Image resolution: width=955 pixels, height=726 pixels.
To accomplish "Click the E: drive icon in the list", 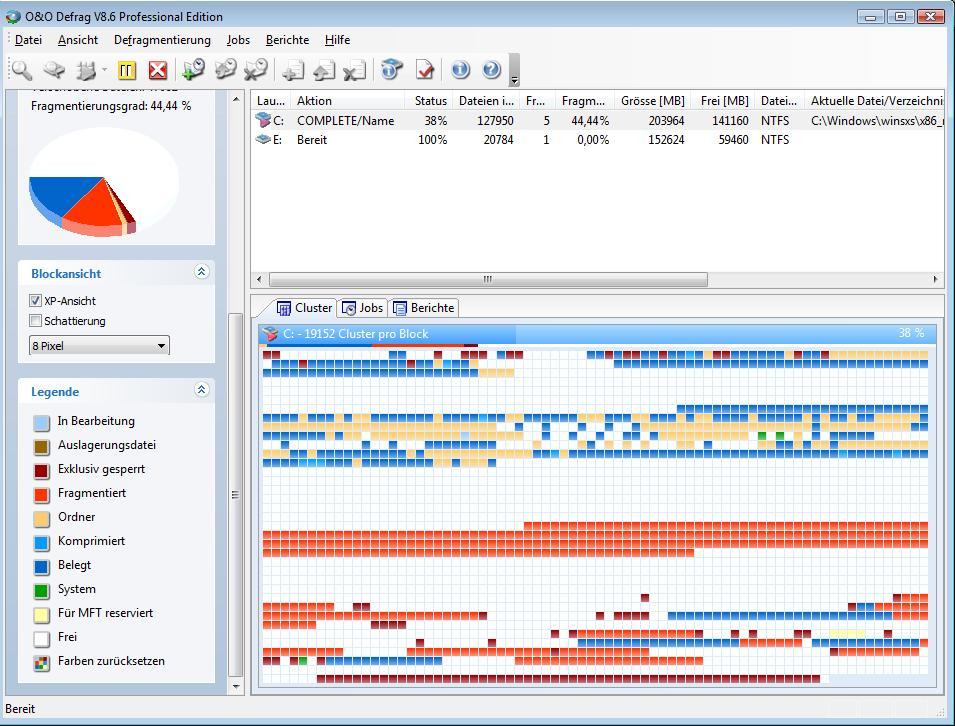I will 263,139.
